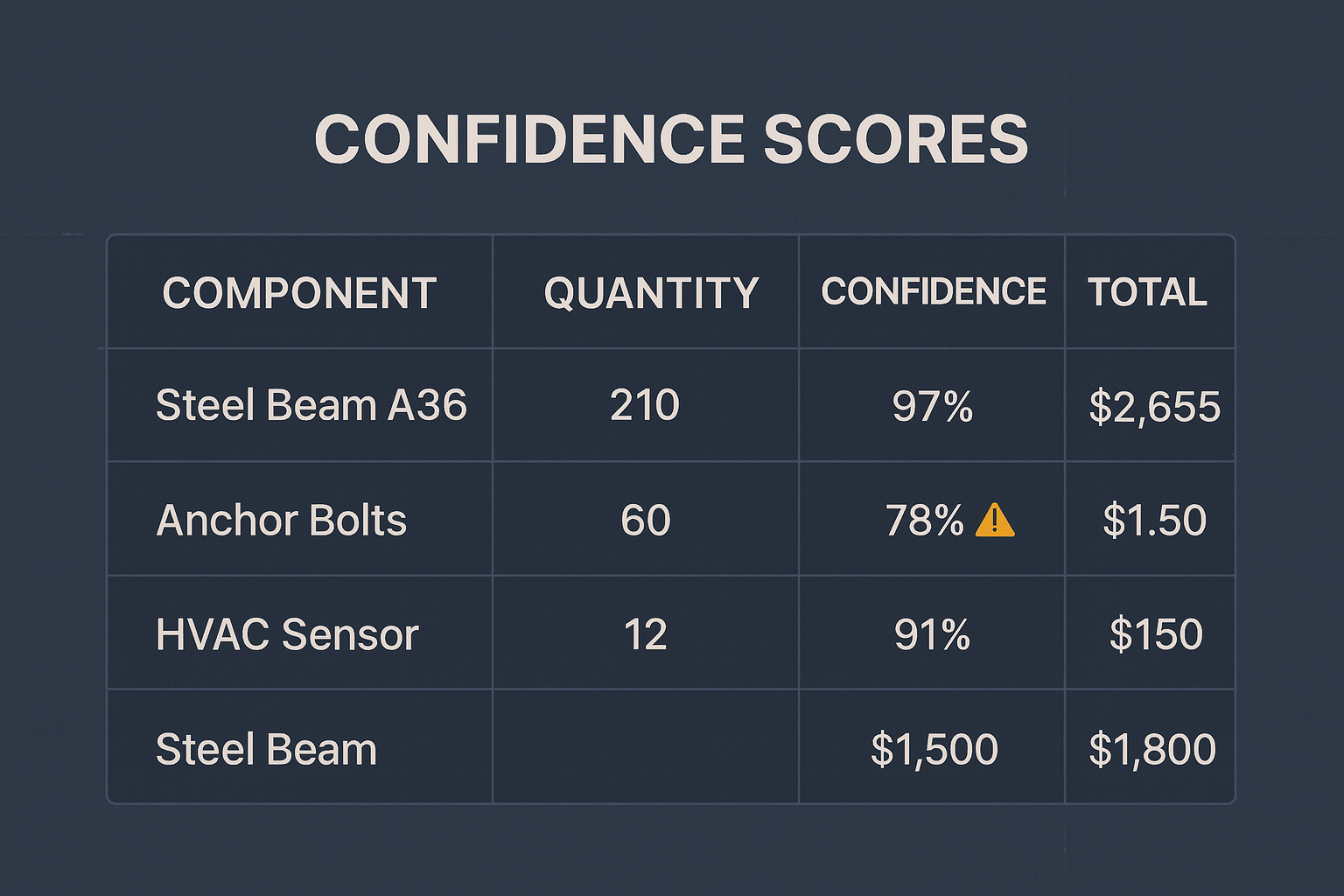Select the CONFIDENCE column header

tap(933, 292)
